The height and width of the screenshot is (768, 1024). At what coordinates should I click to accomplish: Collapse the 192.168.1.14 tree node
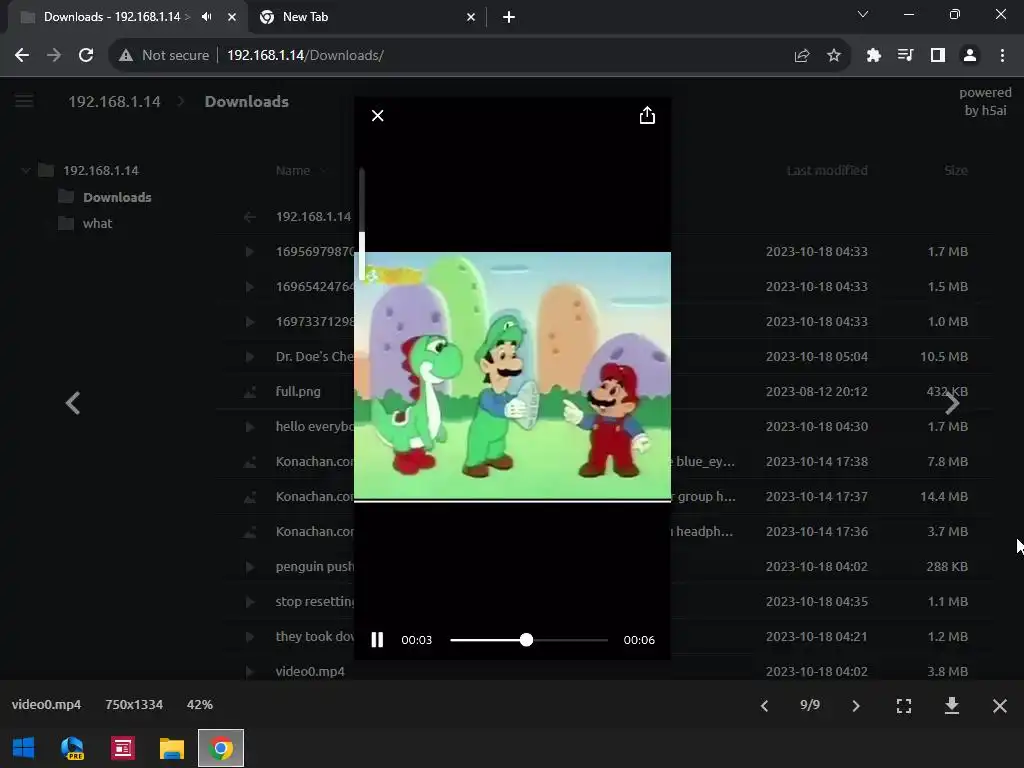pos(25,171)
